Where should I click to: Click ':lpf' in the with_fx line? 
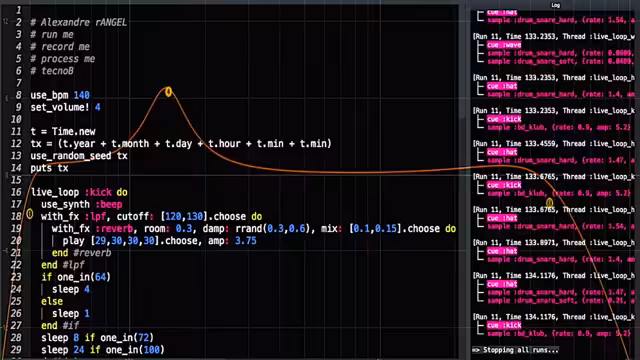click(x=98, y=217)
